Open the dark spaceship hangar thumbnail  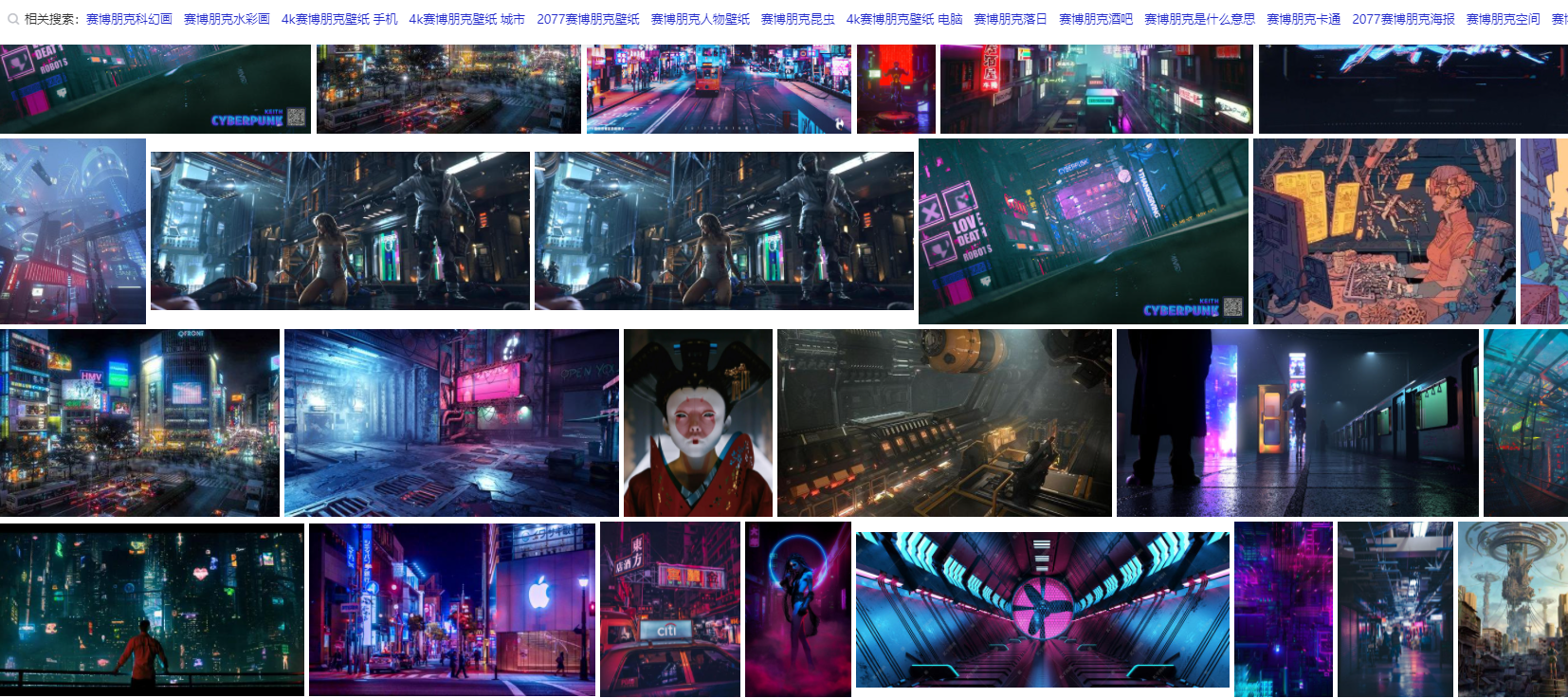(x=944, y=423)
